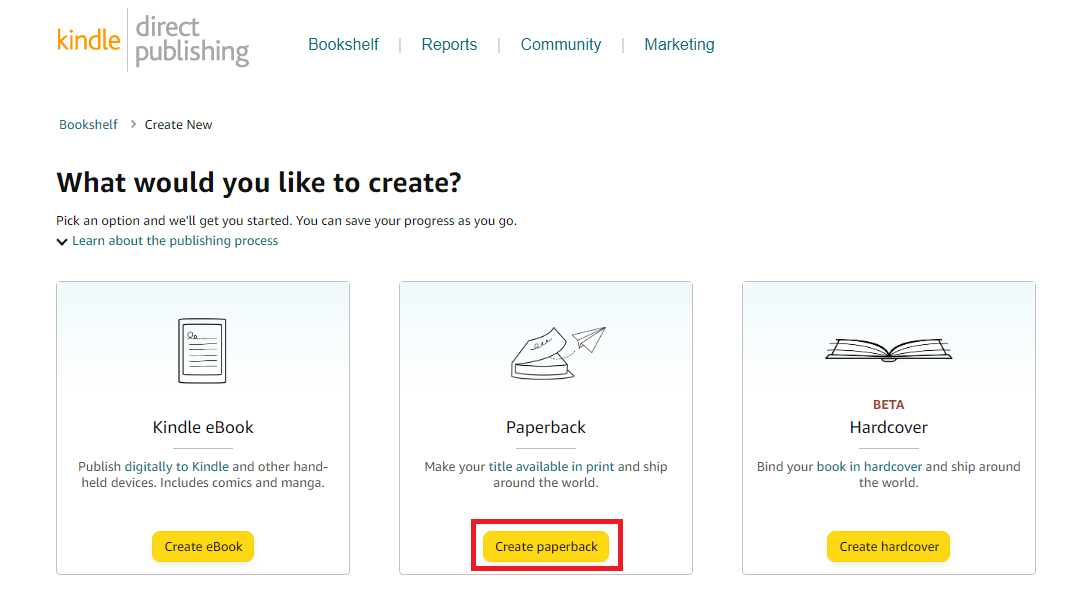Open Learn about the publishing process link
Image resolution: width=1066 pixels, height=596 pixels.
(x=175, y=241)
